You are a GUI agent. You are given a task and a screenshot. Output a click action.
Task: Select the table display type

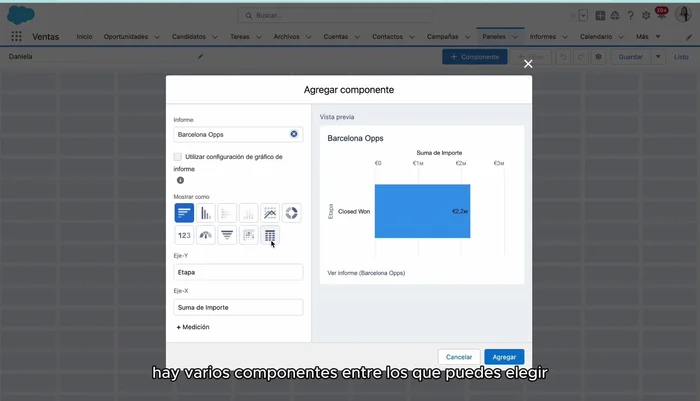[270, 235]
